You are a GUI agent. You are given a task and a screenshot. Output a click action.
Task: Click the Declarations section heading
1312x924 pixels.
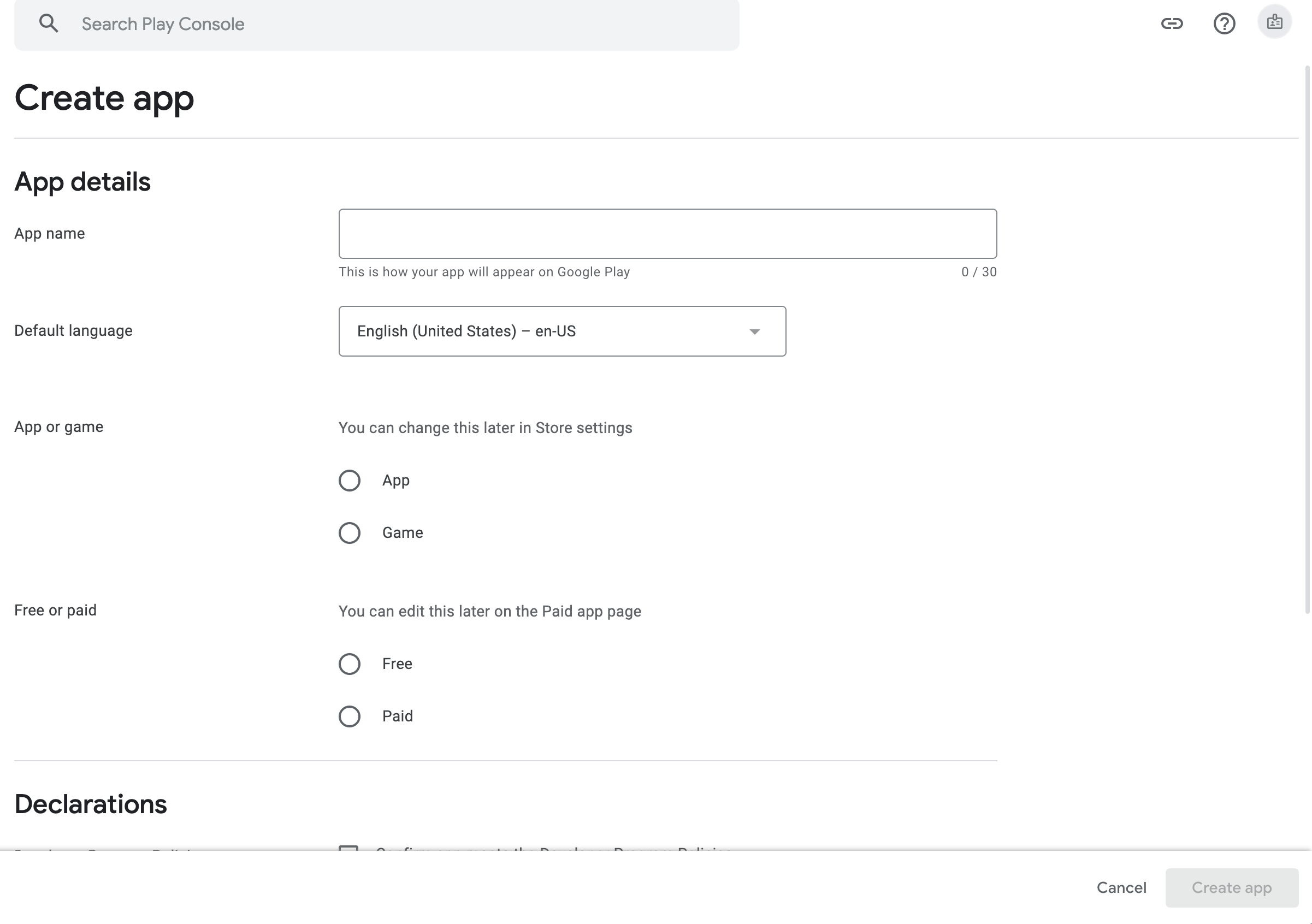[x=90, y=804]
